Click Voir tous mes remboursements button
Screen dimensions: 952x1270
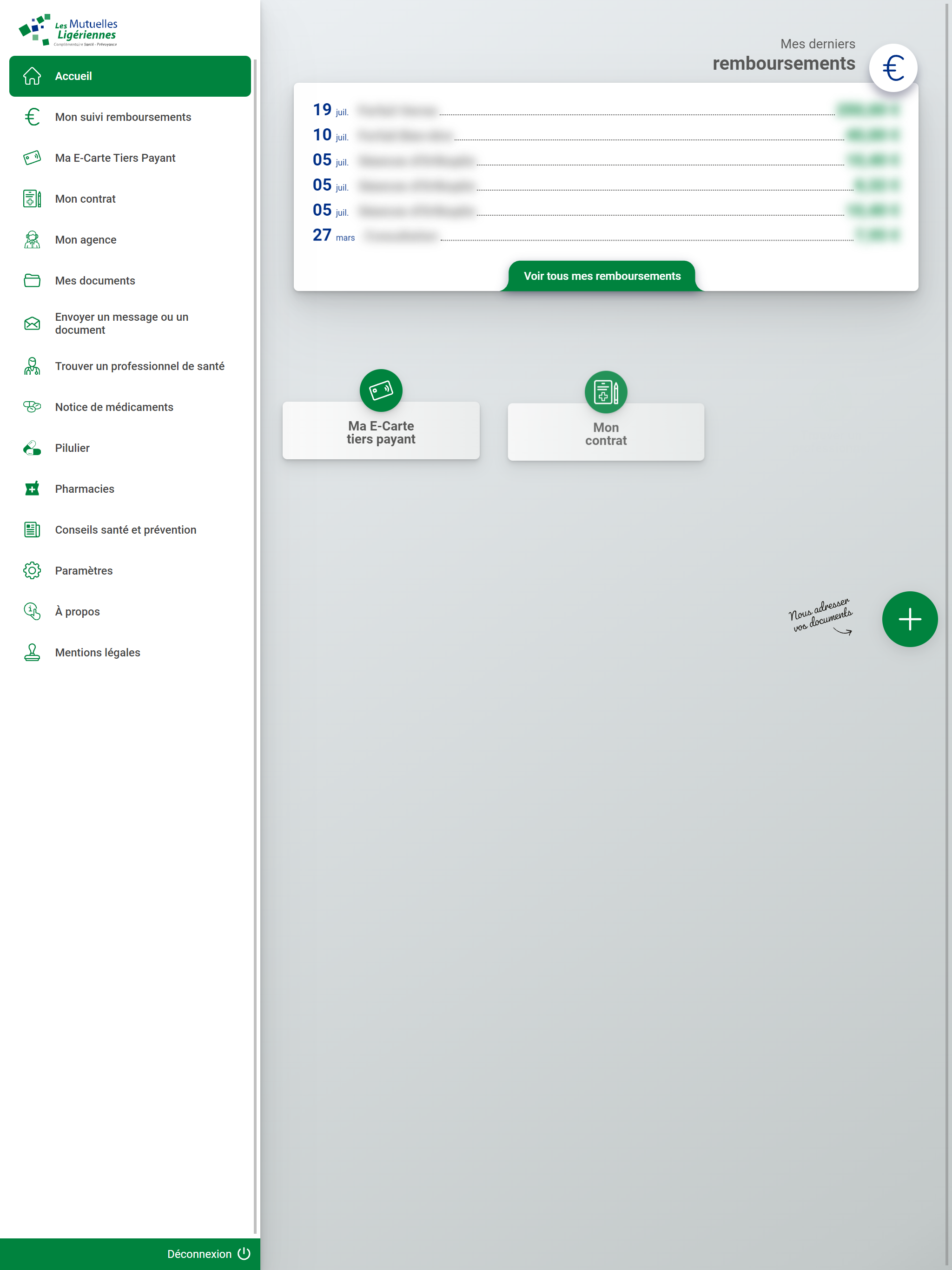coord(602,276)
